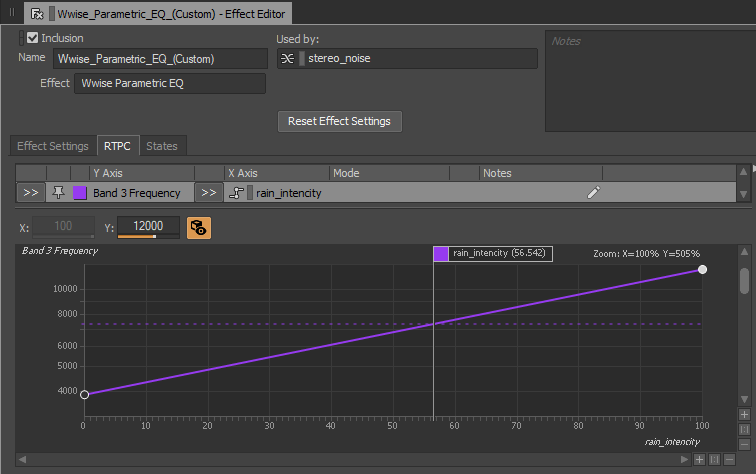The width and height of the screenshot is (756, 474).
Task: Click the X coordinate value field
Action: 63,227
